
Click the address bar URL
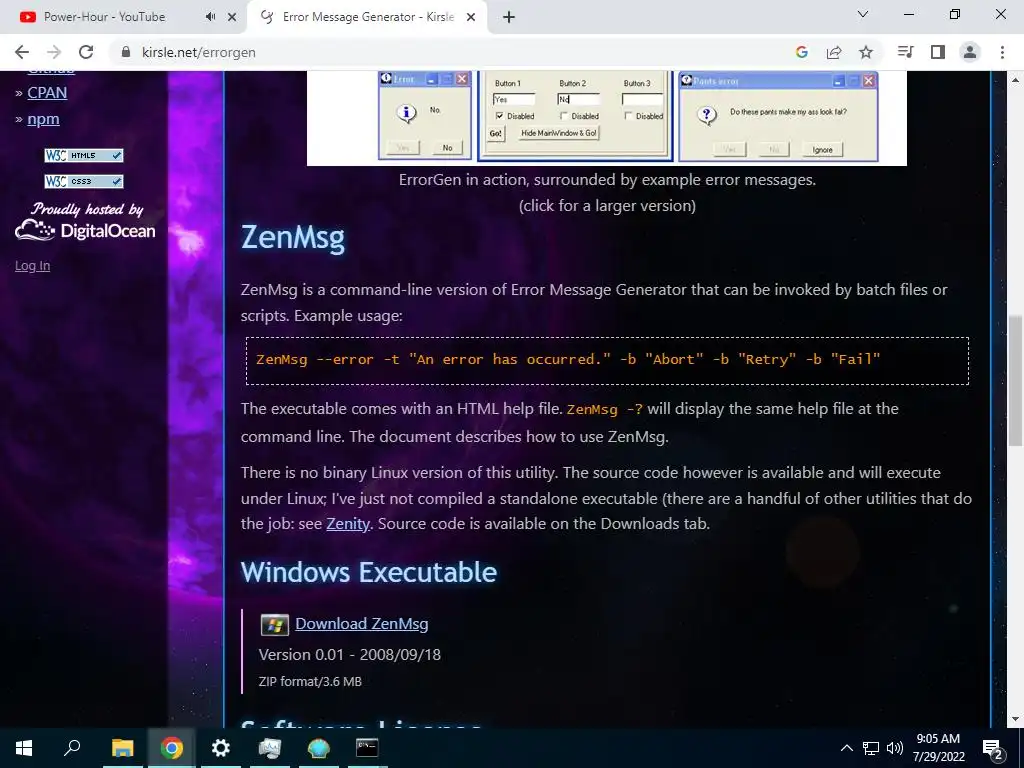click(x=199, y=52)
